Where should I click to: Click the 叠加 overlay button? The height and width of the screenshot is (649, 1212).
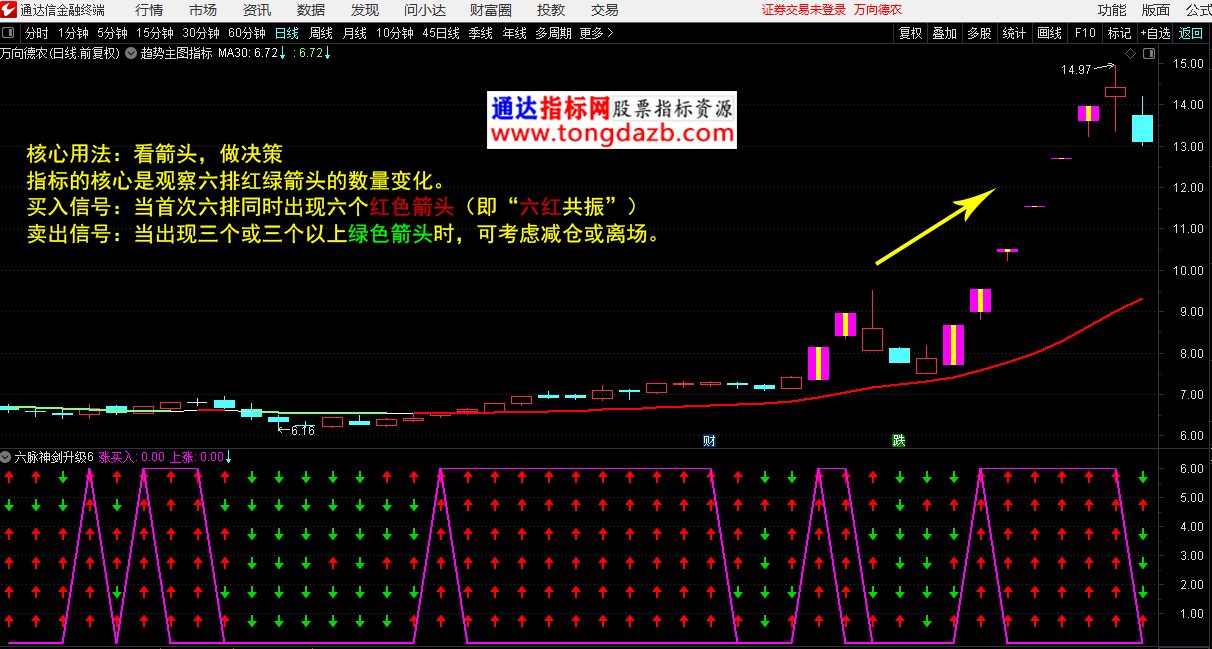pyautogui.click(x=945, y=33)
